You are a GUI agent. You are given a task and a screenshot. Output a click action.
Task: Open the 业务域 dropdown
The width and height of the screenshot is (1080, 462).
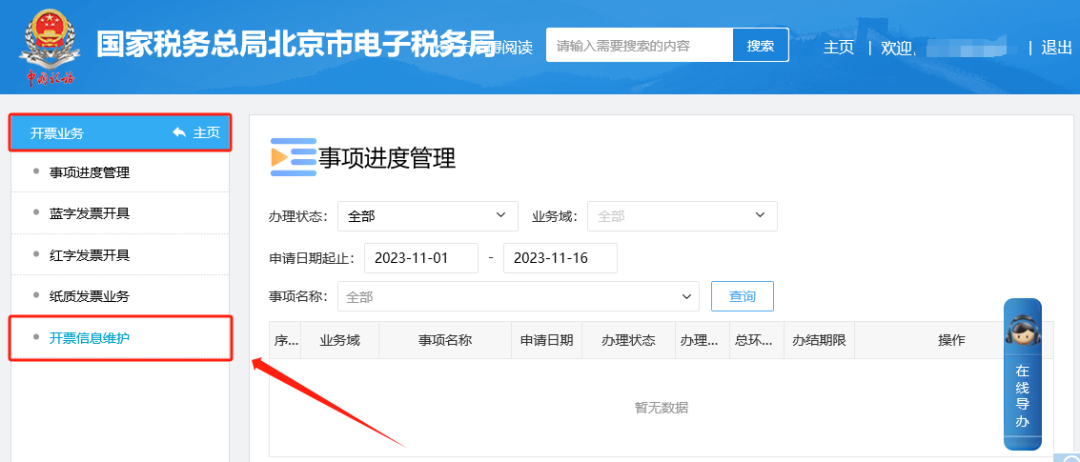click(682, 216)
